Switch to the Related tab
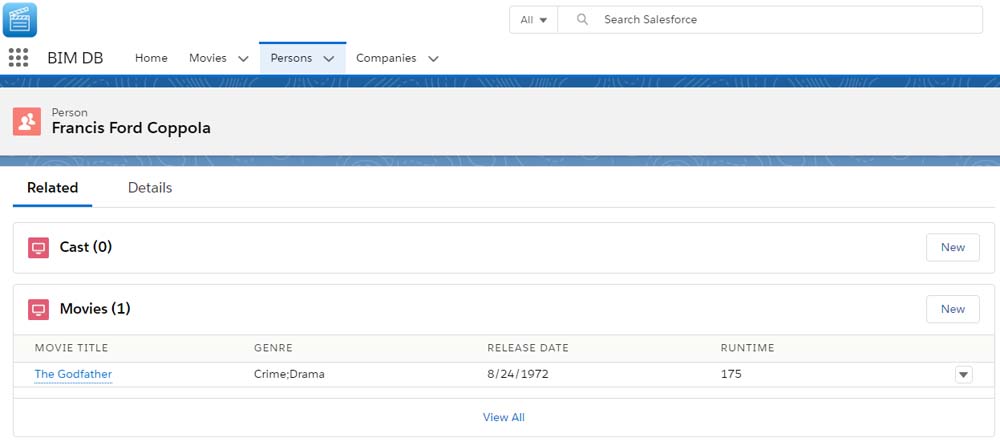The width and height of the screenshot is (1000, 446). 52,188
